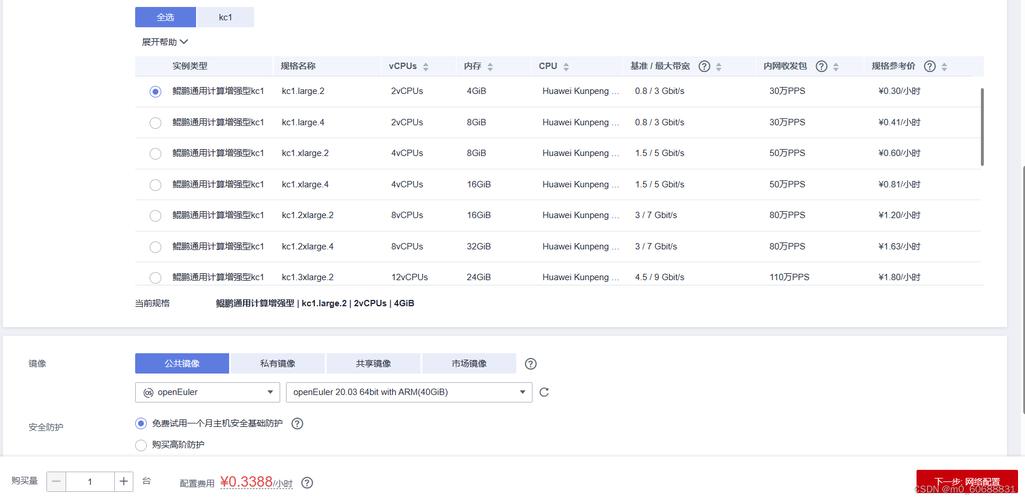Click help icon beside configuration fee ¥0.3388
The image size is (1025, 500).
point(307,483)
